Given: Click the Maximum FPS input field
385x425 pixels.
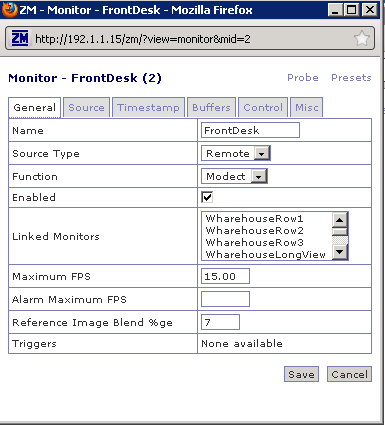Looking at the screenshot, I should coord(225,276).
